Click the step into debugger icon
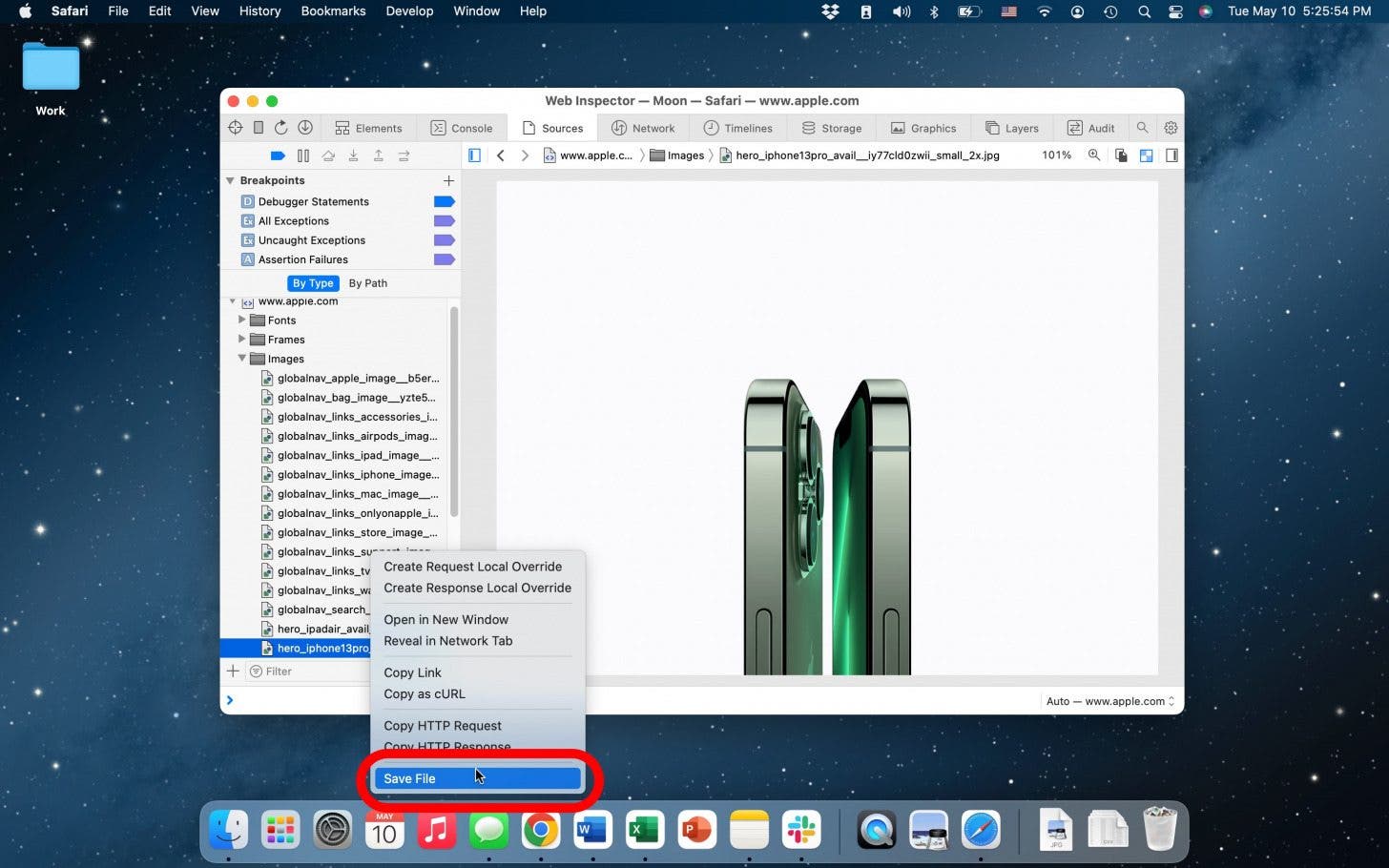Screen dimensions: 1389x868 [x=353, y=155]
